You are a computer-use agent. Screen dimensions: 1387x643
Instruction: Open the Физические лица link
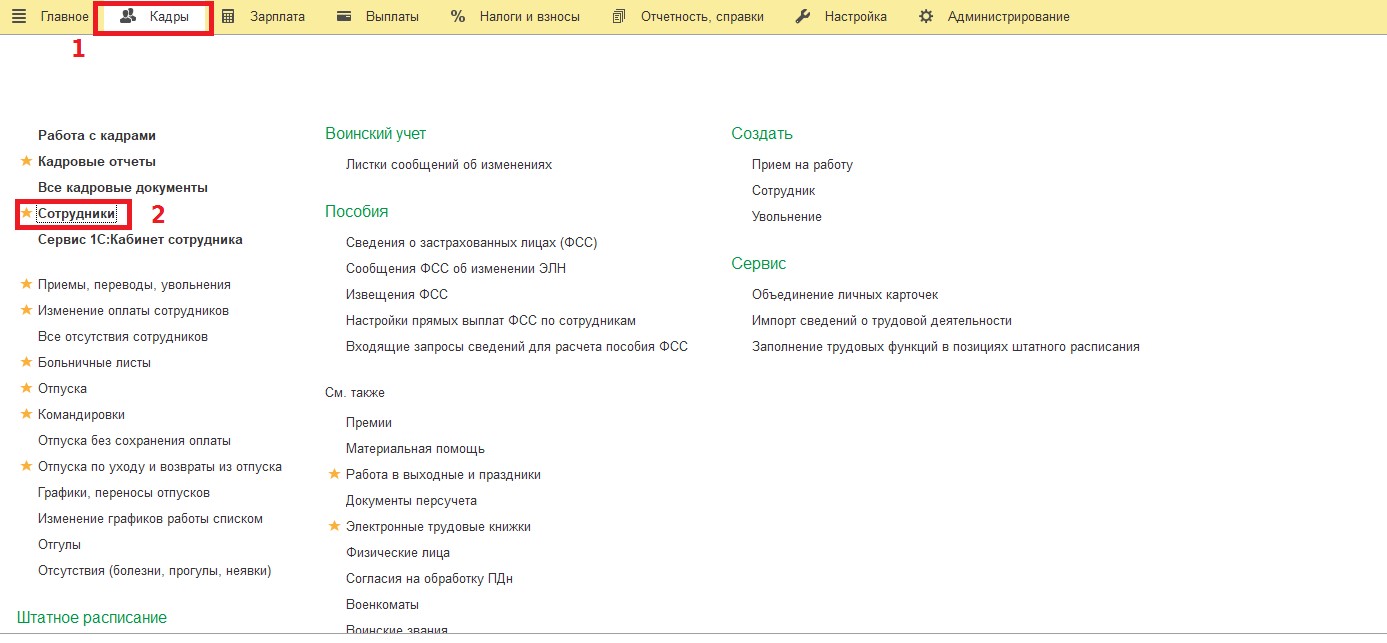coord(398,552)
